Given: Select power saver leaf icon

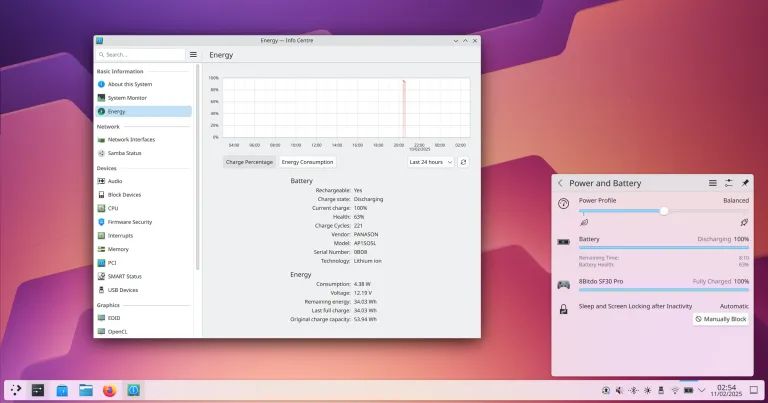Looking at the screenshot, I should 584,222.
